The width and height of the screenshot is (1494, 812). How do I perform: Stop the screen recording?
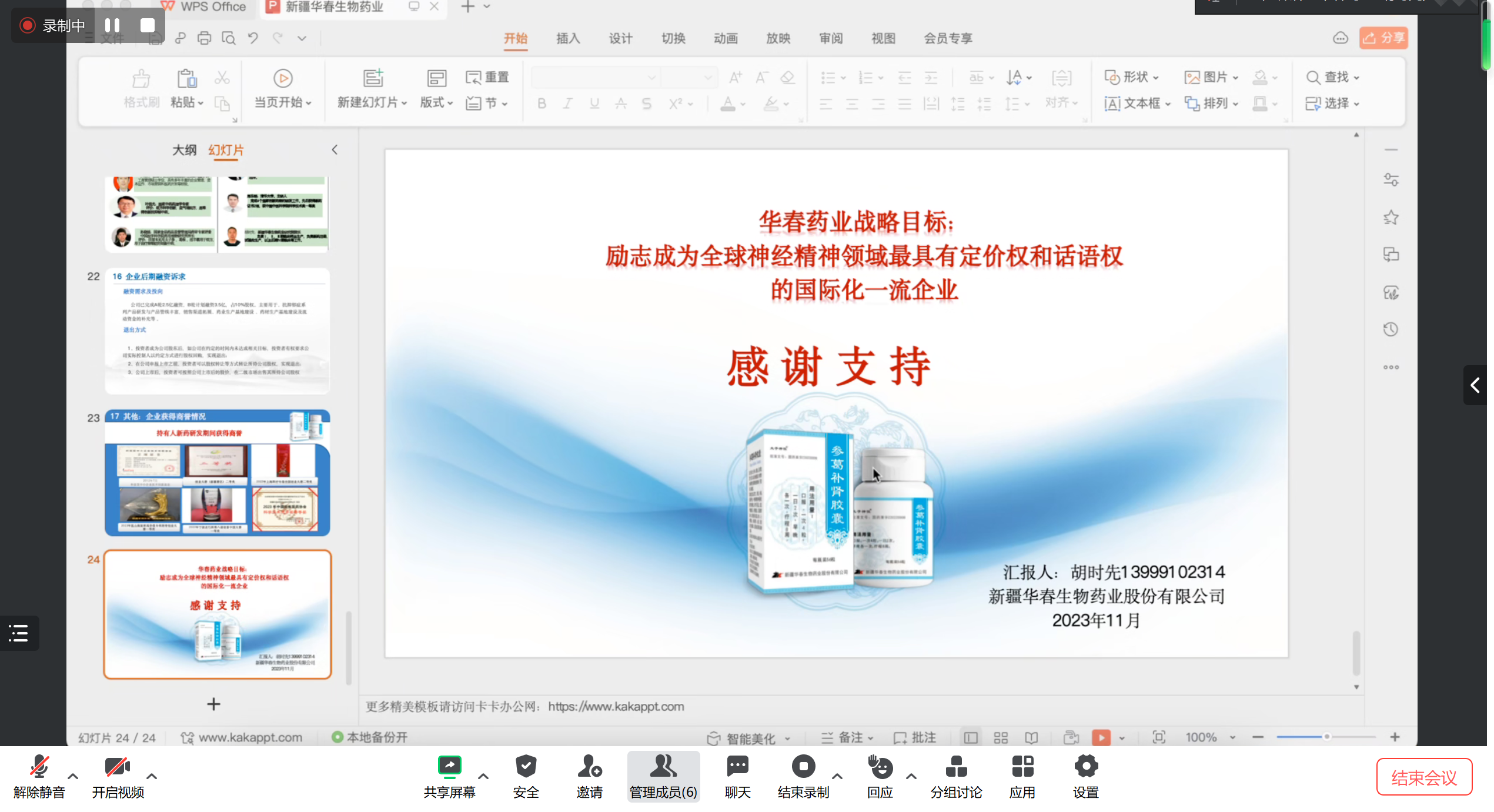[x=148, y=25]
